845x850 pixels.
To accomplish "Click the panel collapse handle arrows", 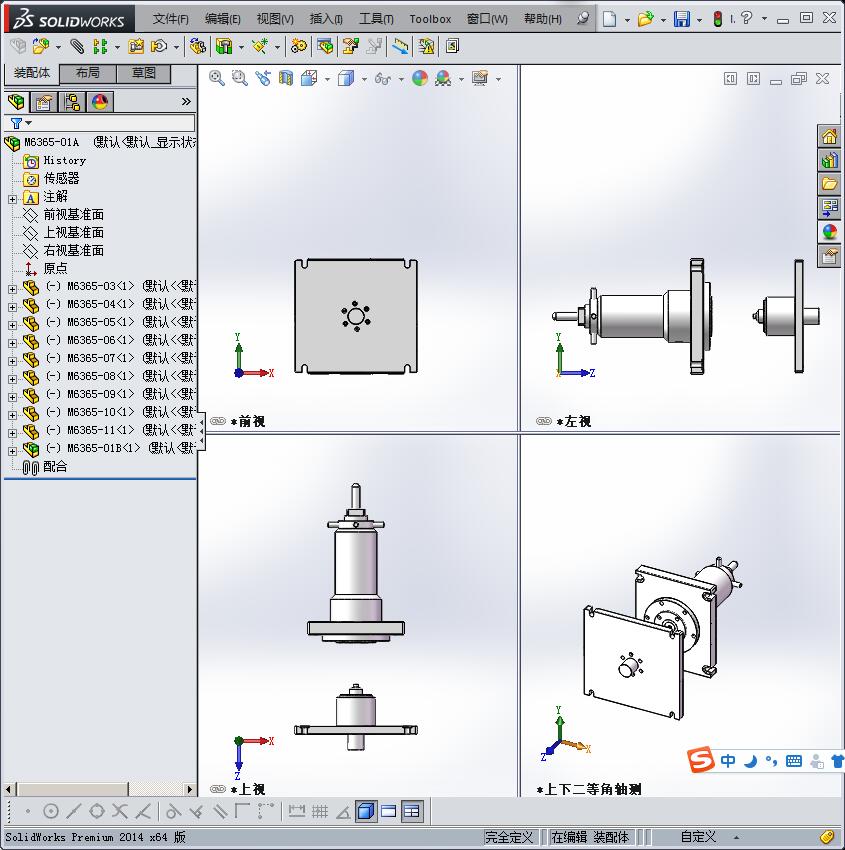I will click(201, 431).
